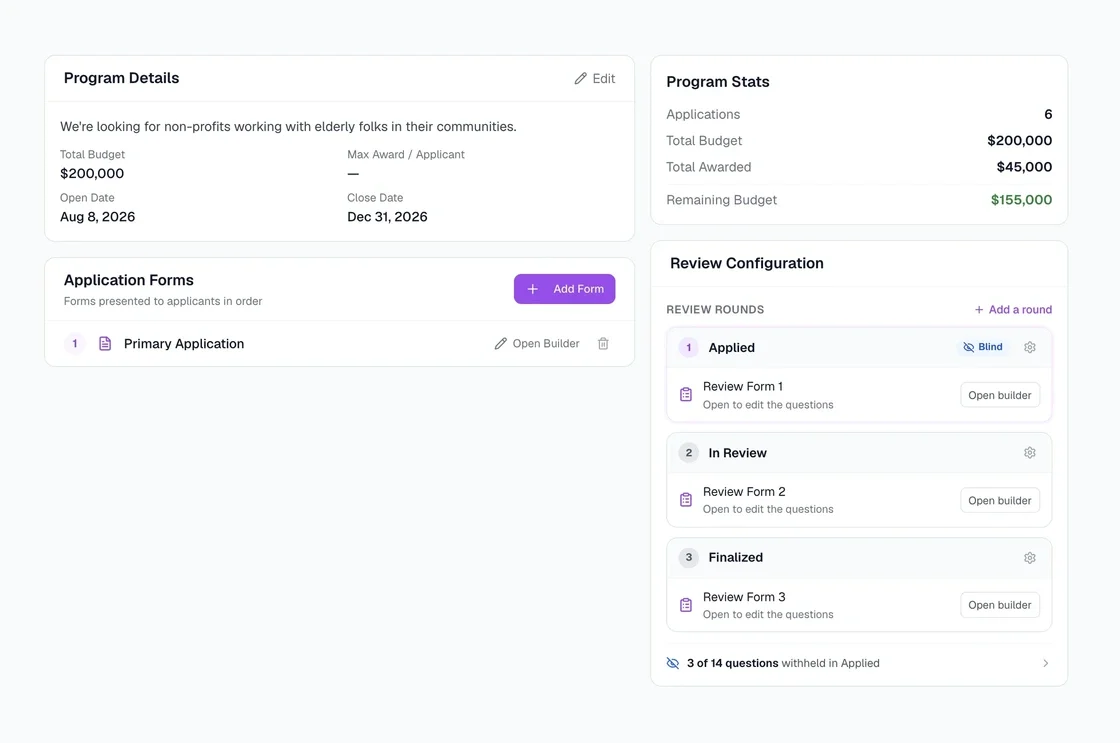1120x743 pixels.
Task: Open builder for Review Form 2
Action: click(999, 500)
